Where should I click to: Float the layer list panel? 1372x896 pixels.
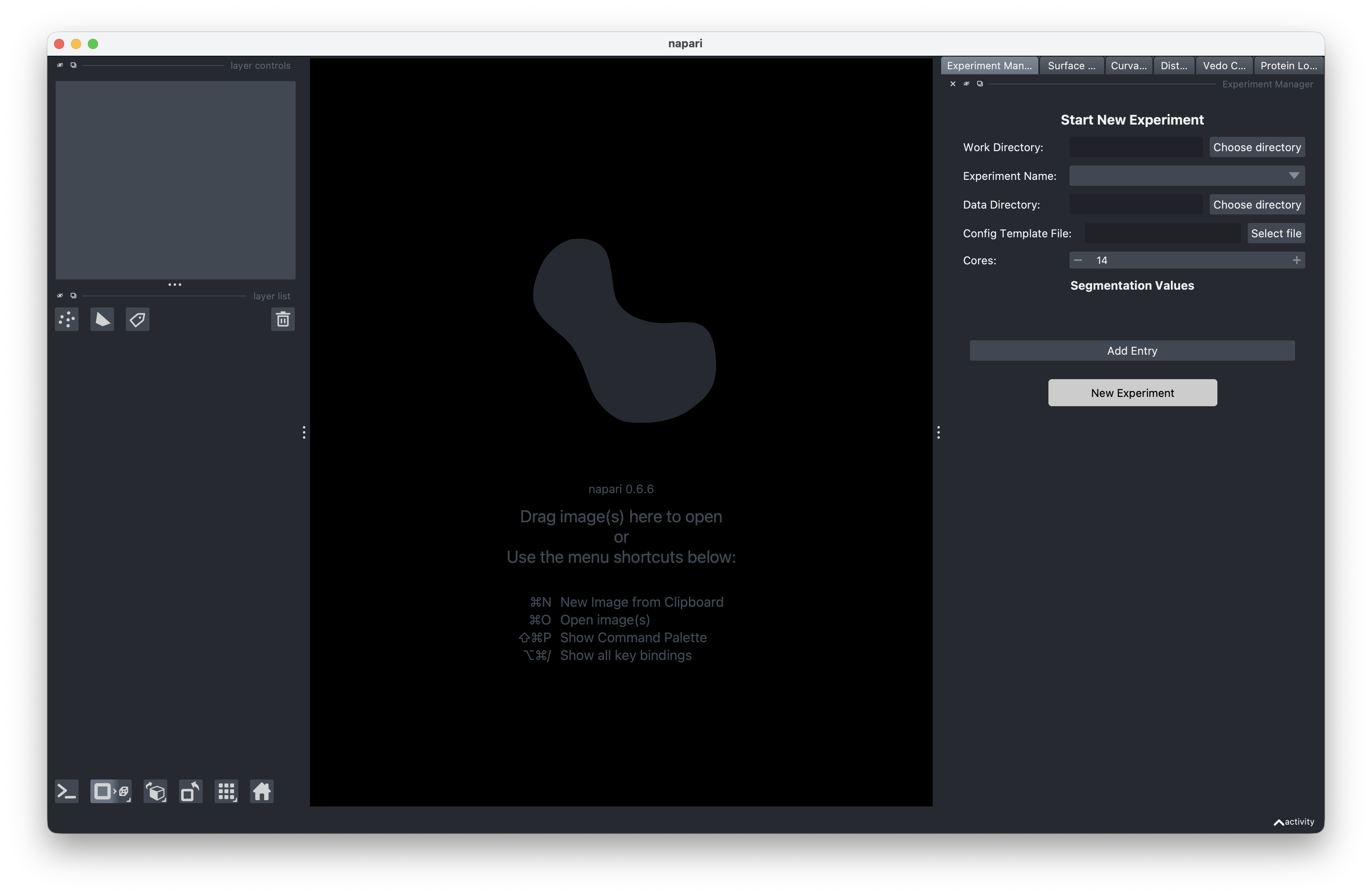point(73,296)
